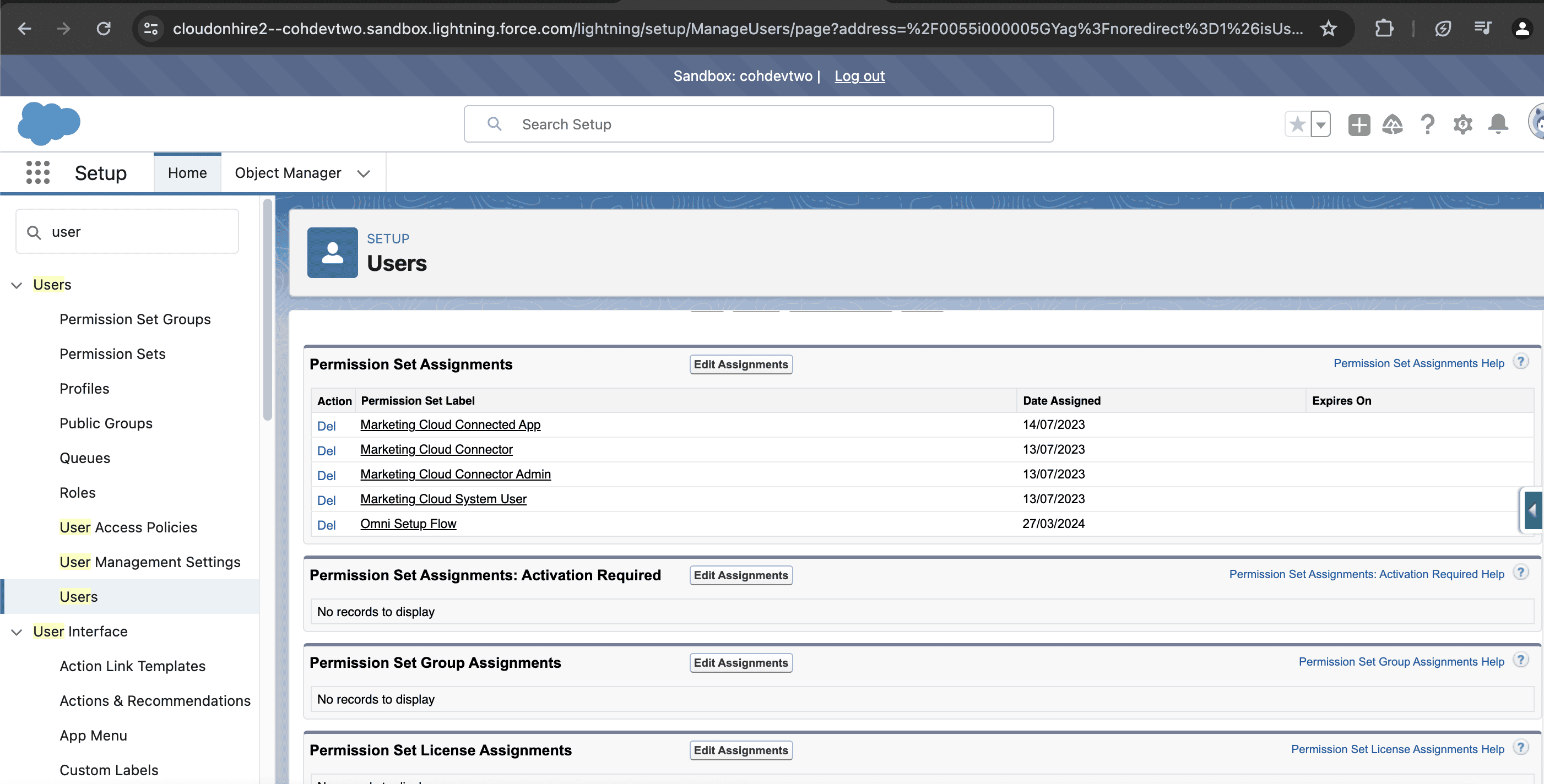Click Edit Assignments for Permission Set License Assignments
The image size is (1544, 784).
741,750
